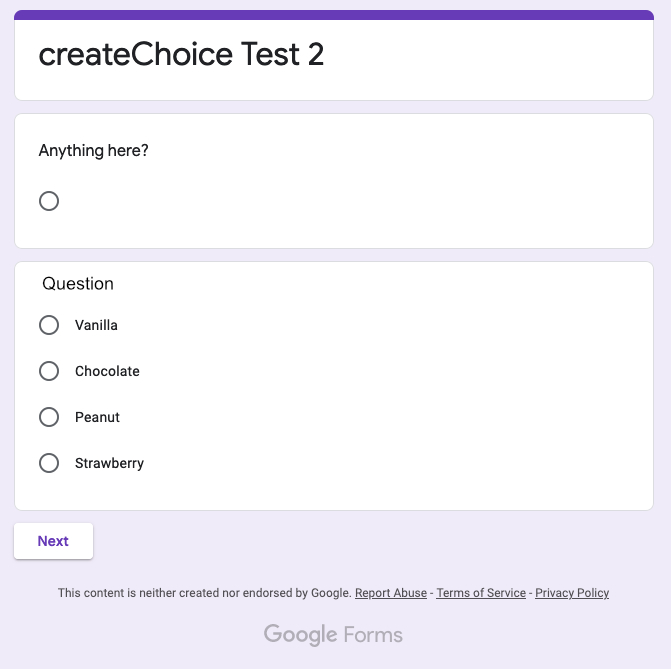Click the purple accent bar above title

pyautogui.click(x=334, y=15)
